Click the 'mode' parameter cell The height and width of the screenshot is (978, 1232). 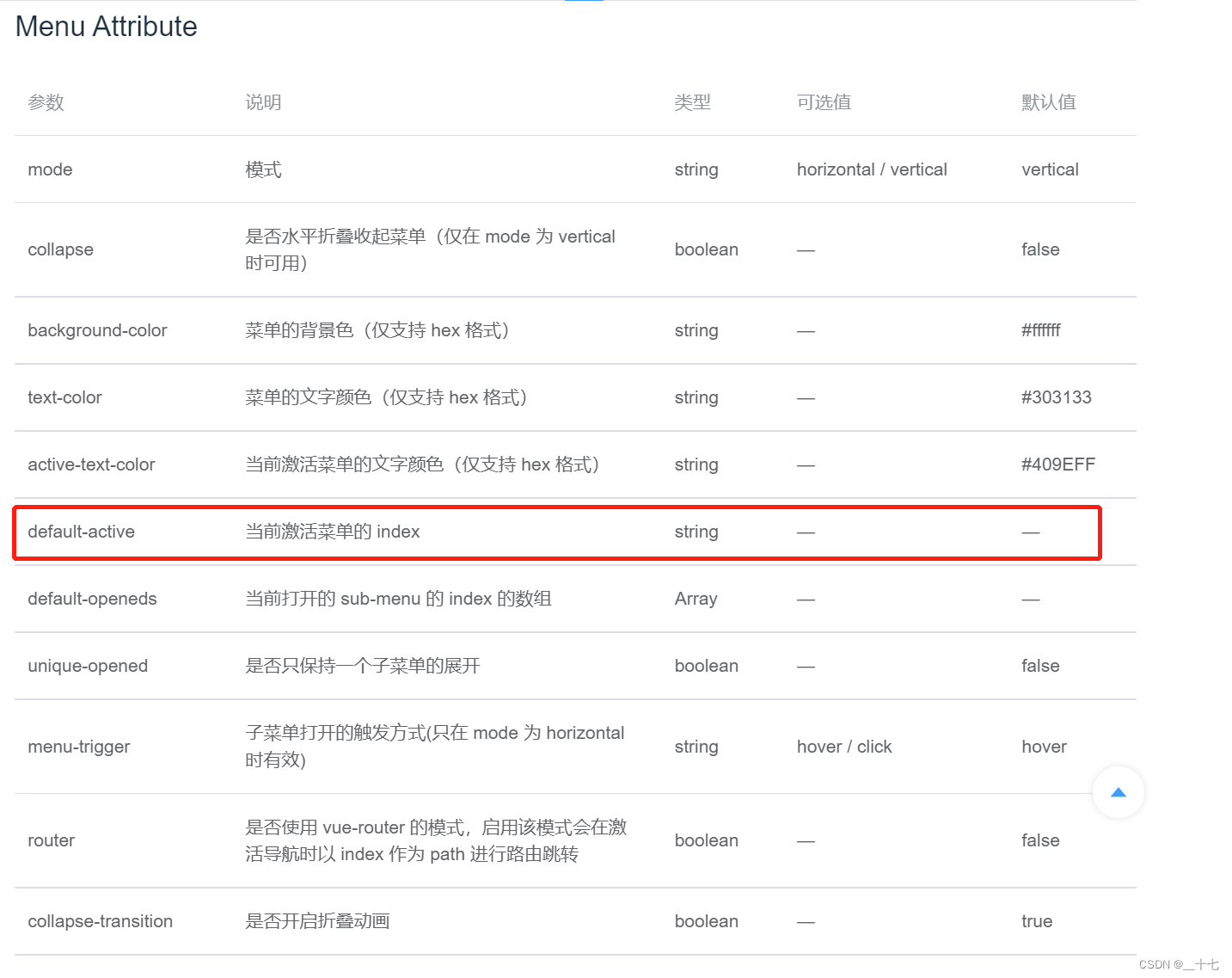click(x=50, y=169)
